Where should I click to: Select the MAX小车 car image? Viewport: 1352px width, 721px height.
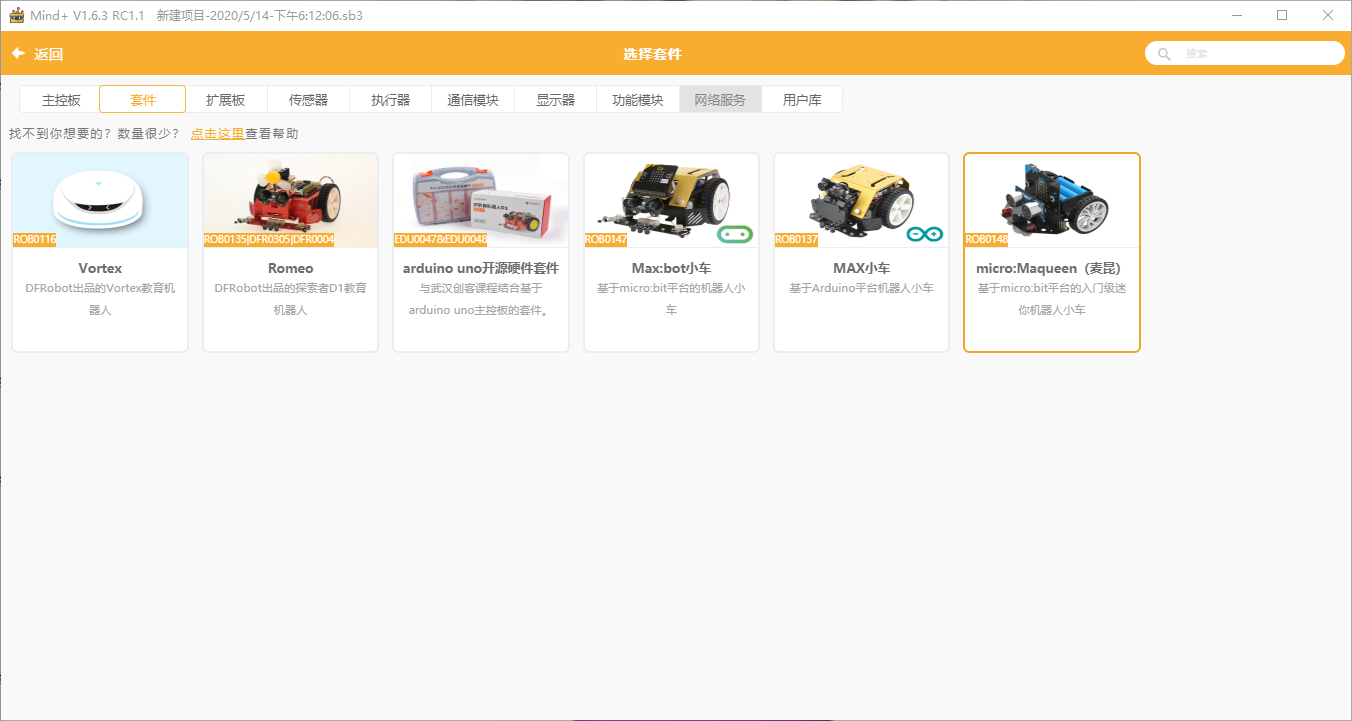(862, 200)
